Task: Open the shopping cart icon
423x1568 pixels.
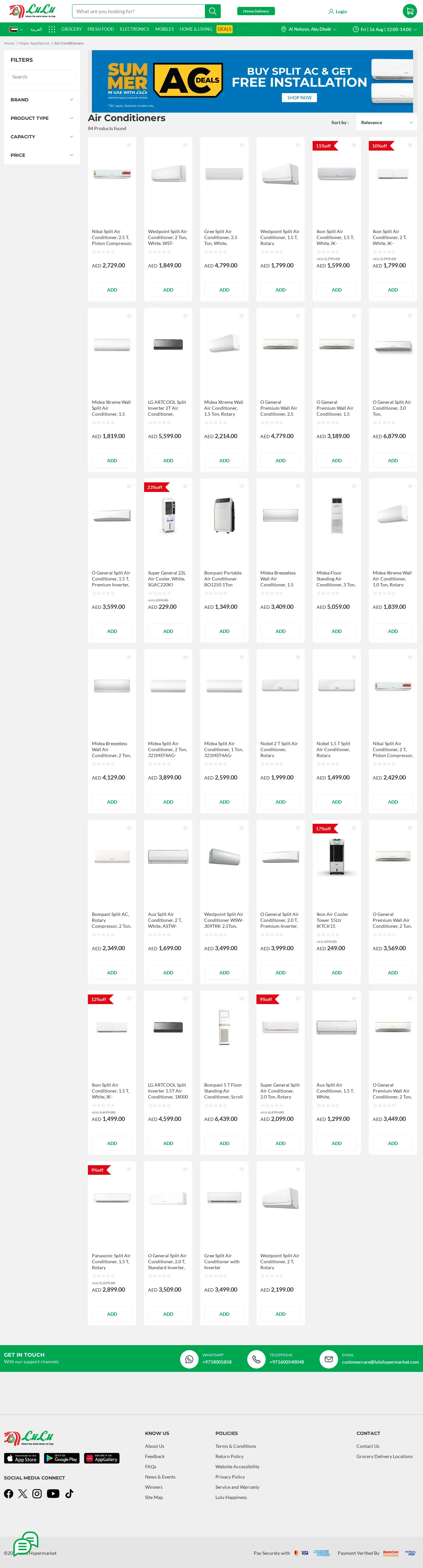Action: click(409, 11)
